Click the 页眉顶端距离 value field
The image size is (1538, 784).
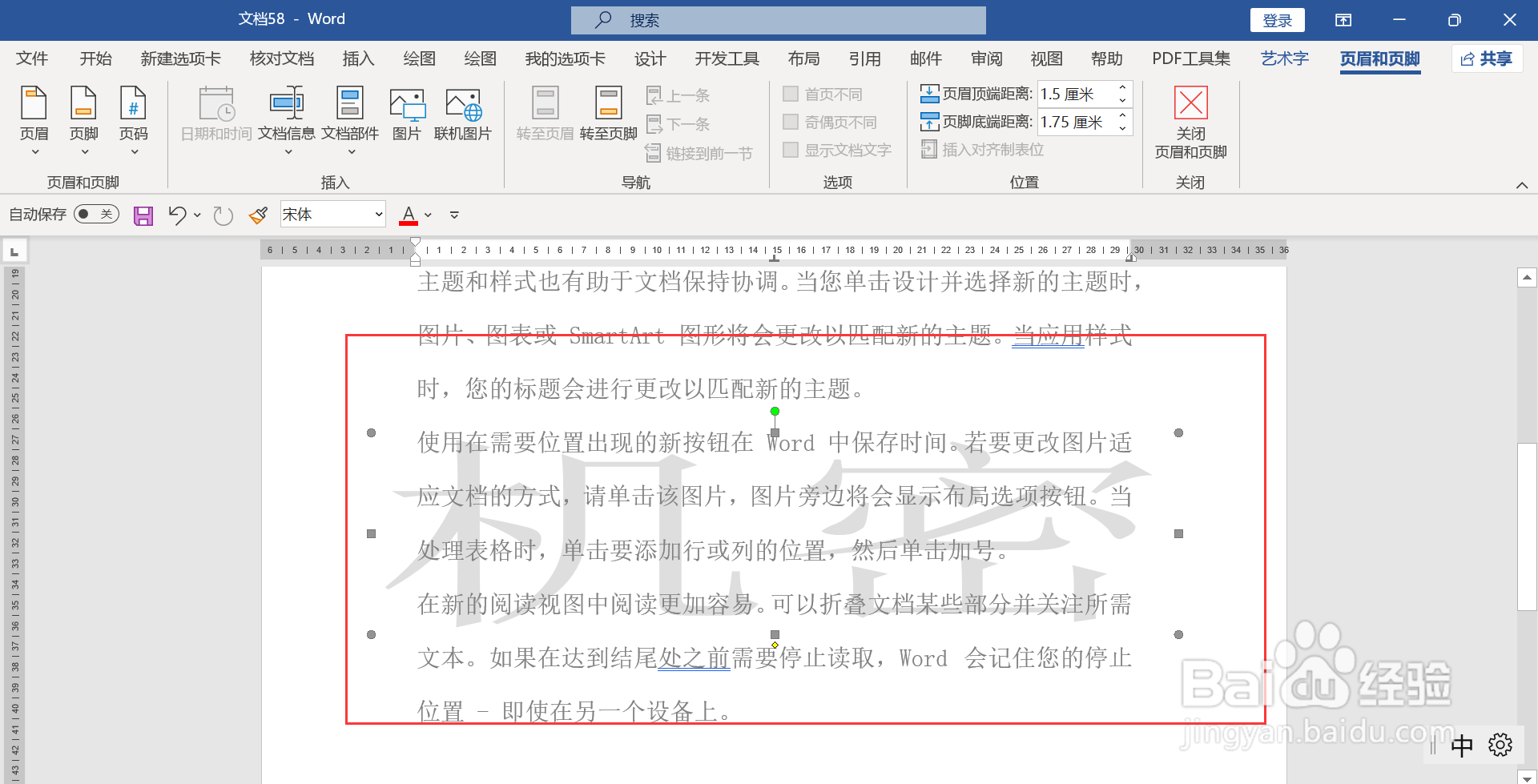[x=1077, y=94]
